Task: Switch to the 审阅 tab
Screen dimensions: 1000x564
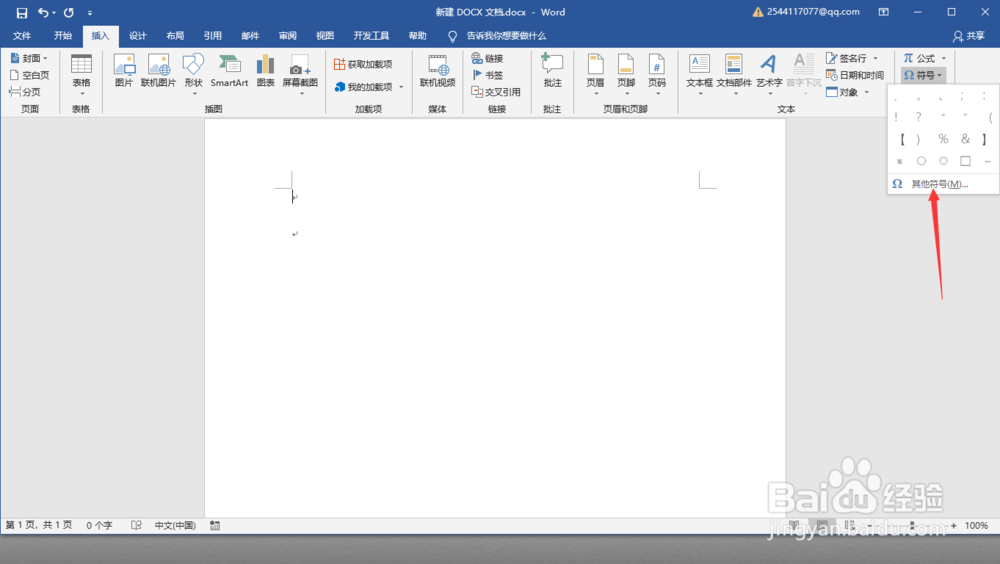Action: pos(288,36)
